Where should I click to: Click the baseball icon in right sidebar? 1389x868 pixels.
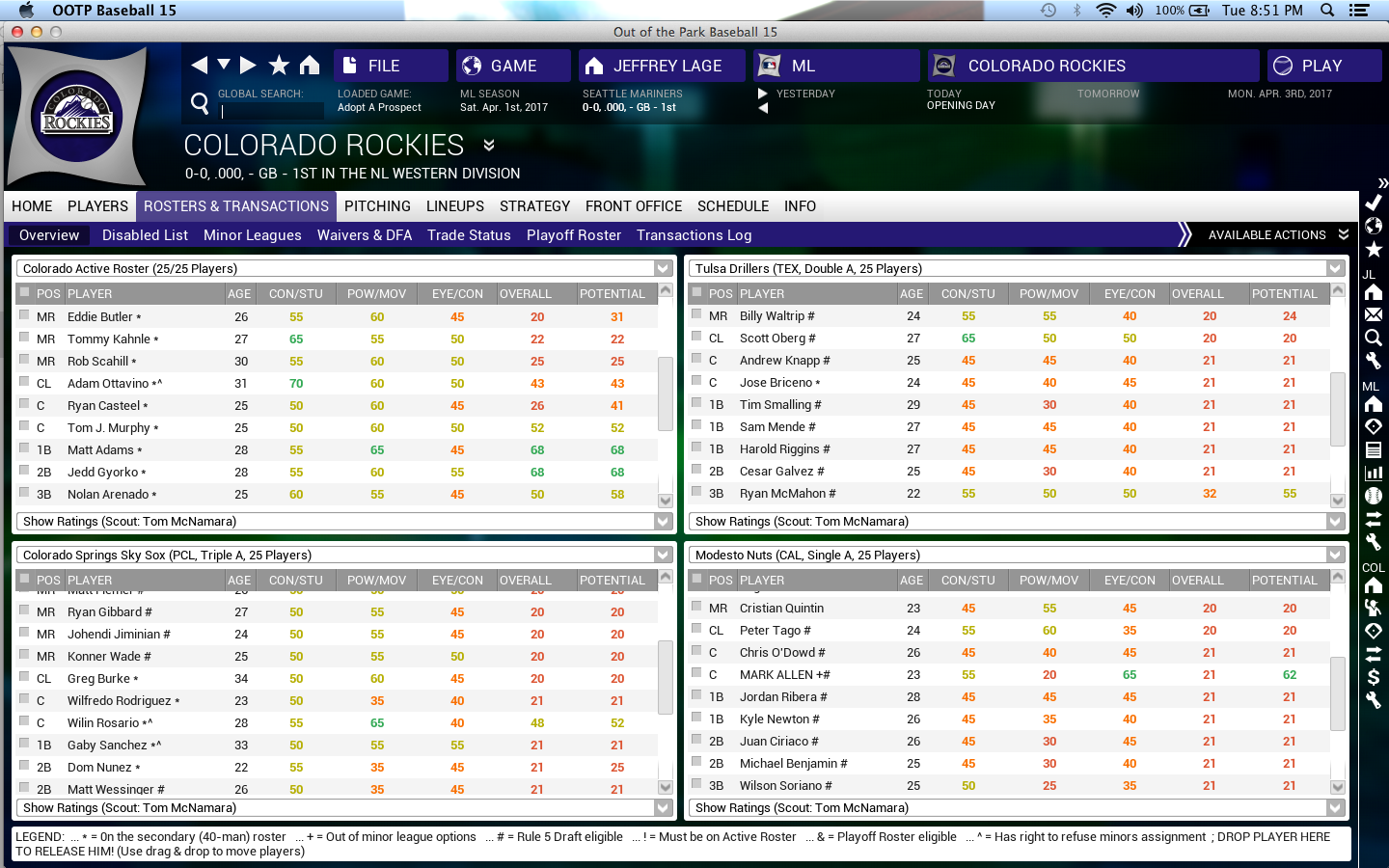click(1373, 496)
